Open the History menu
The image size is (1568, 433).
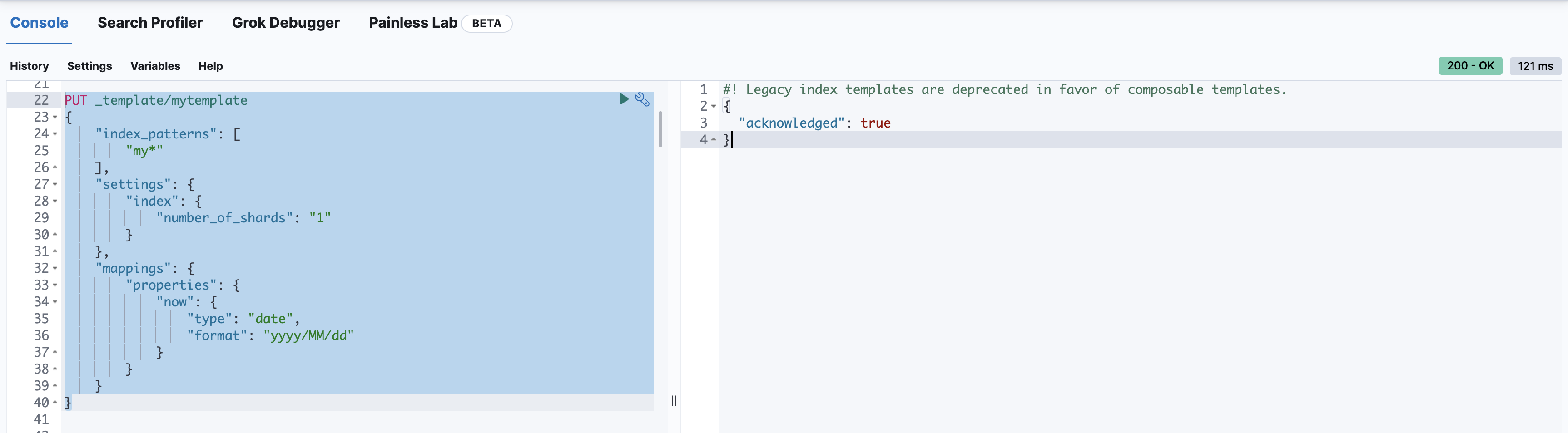click(29, 66)
